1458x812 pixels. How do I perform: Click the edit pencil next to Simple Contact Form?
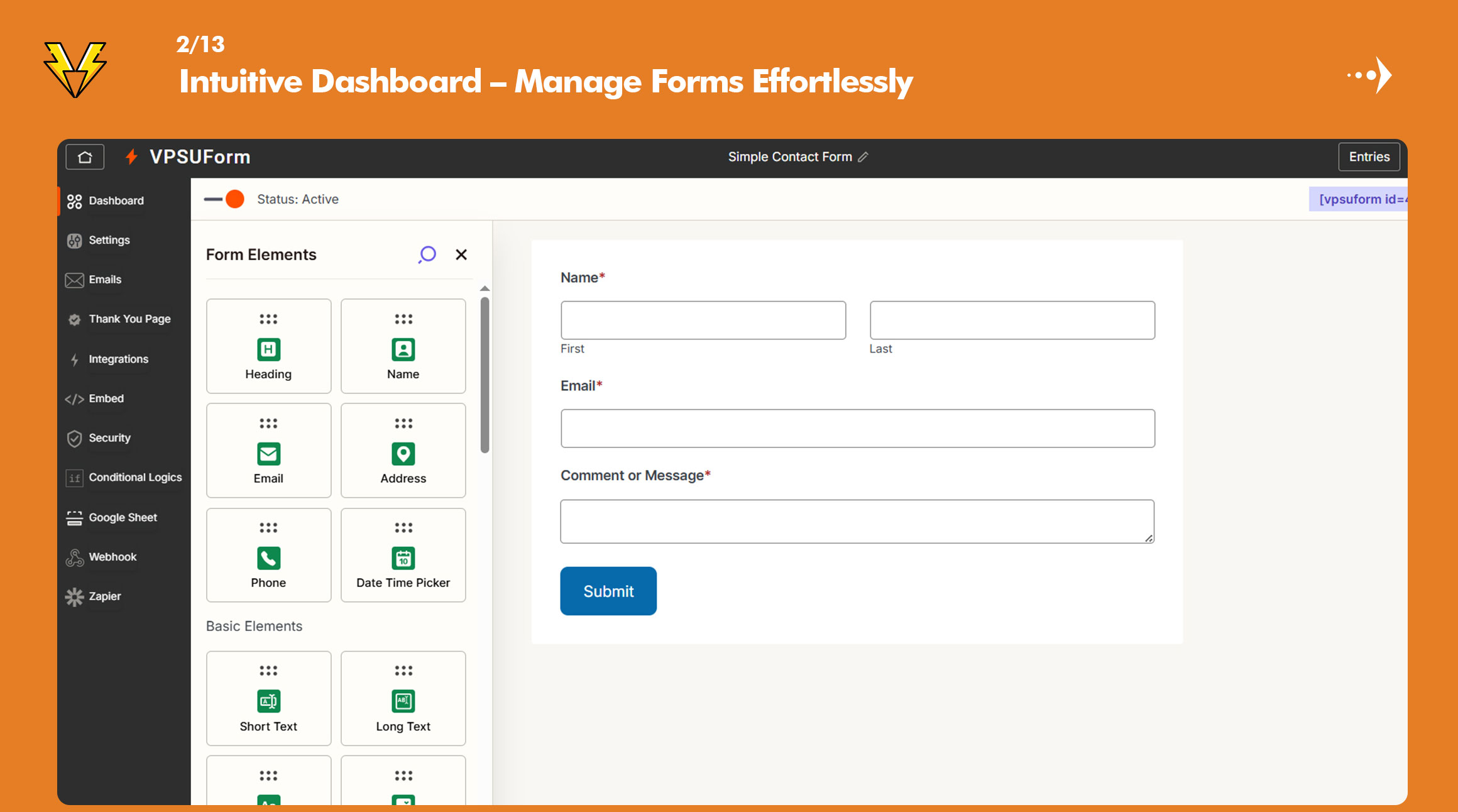864,156
